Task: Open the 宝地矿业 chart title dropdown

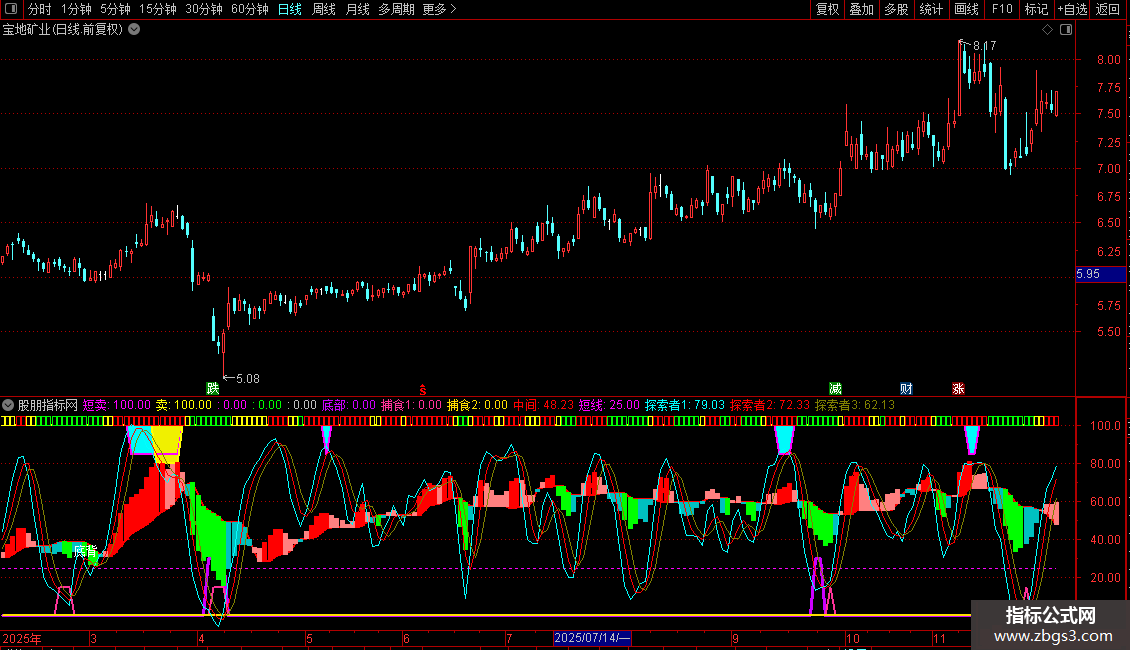Action: click(x=134, y=30)
